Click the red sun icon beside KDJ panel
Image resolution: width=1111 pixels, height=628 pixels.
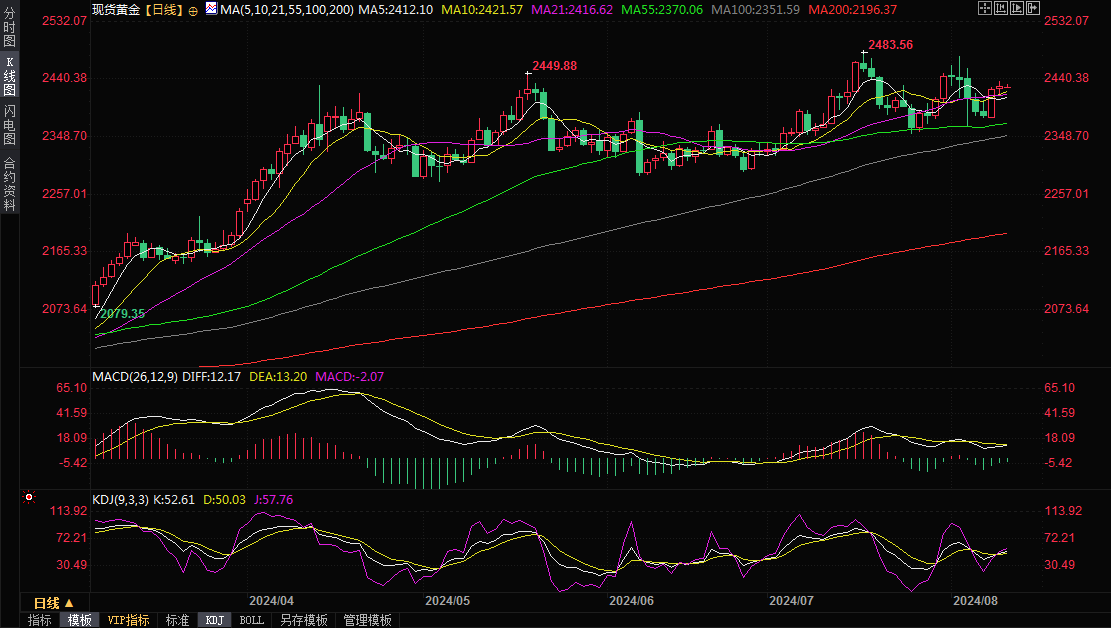click(x=29, y=497)
